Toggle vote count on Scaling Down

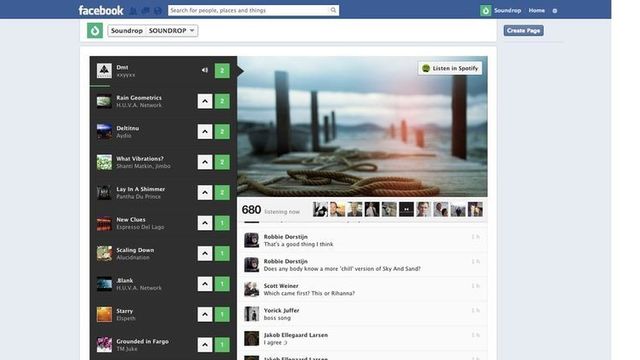pyautogui.click(x=222, y=253)
